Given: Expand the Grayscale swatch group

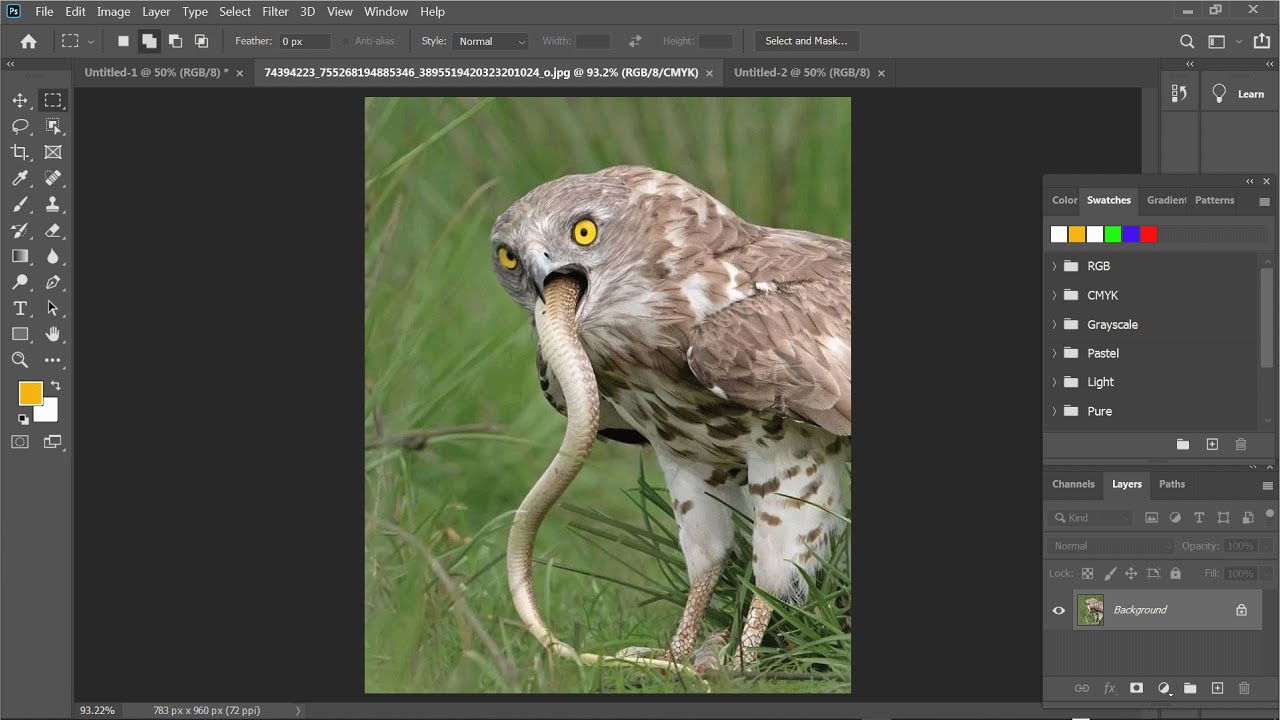Looking at the screenshot, I should point(1054,324).
